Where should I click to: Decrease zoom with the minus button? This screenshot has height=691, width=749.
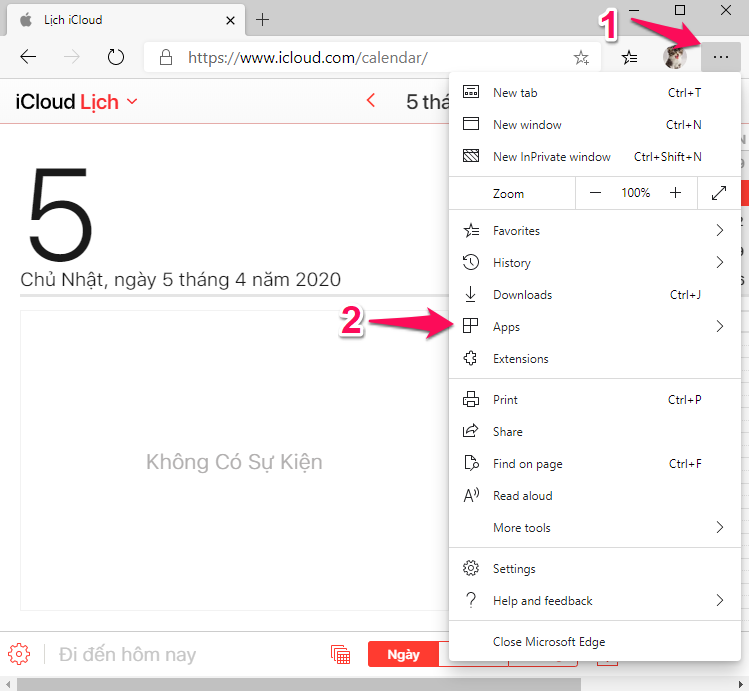[x=595, y=193]
